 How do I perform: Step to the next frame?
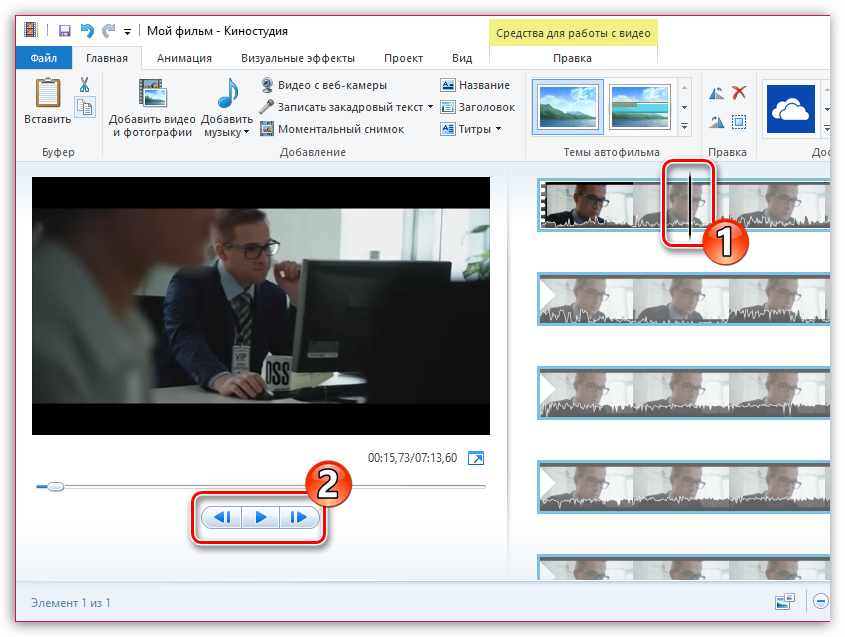coord(299,517)
